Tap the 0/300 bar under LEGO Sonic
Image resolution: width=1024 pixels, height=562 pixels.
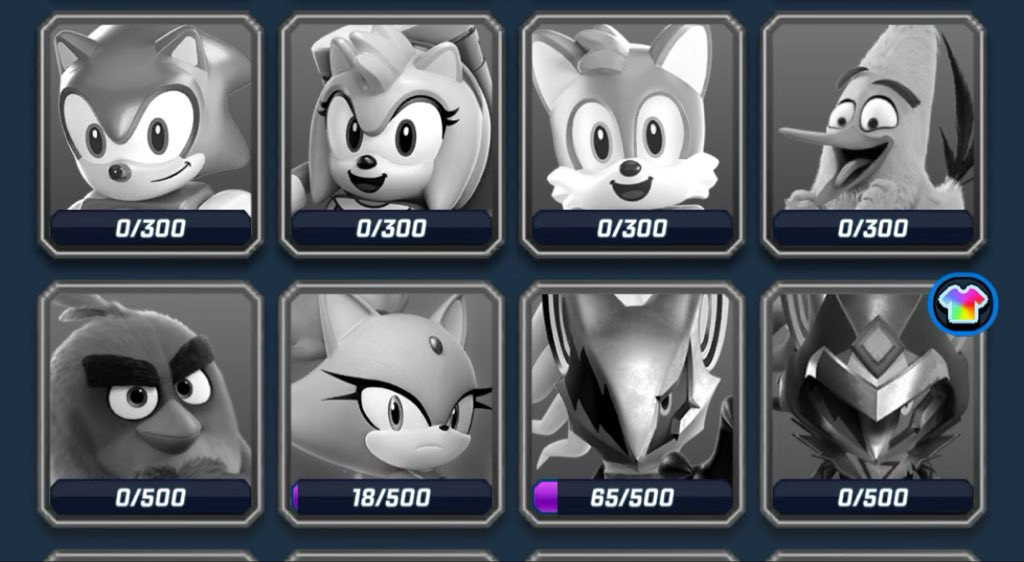pos(151,228)
